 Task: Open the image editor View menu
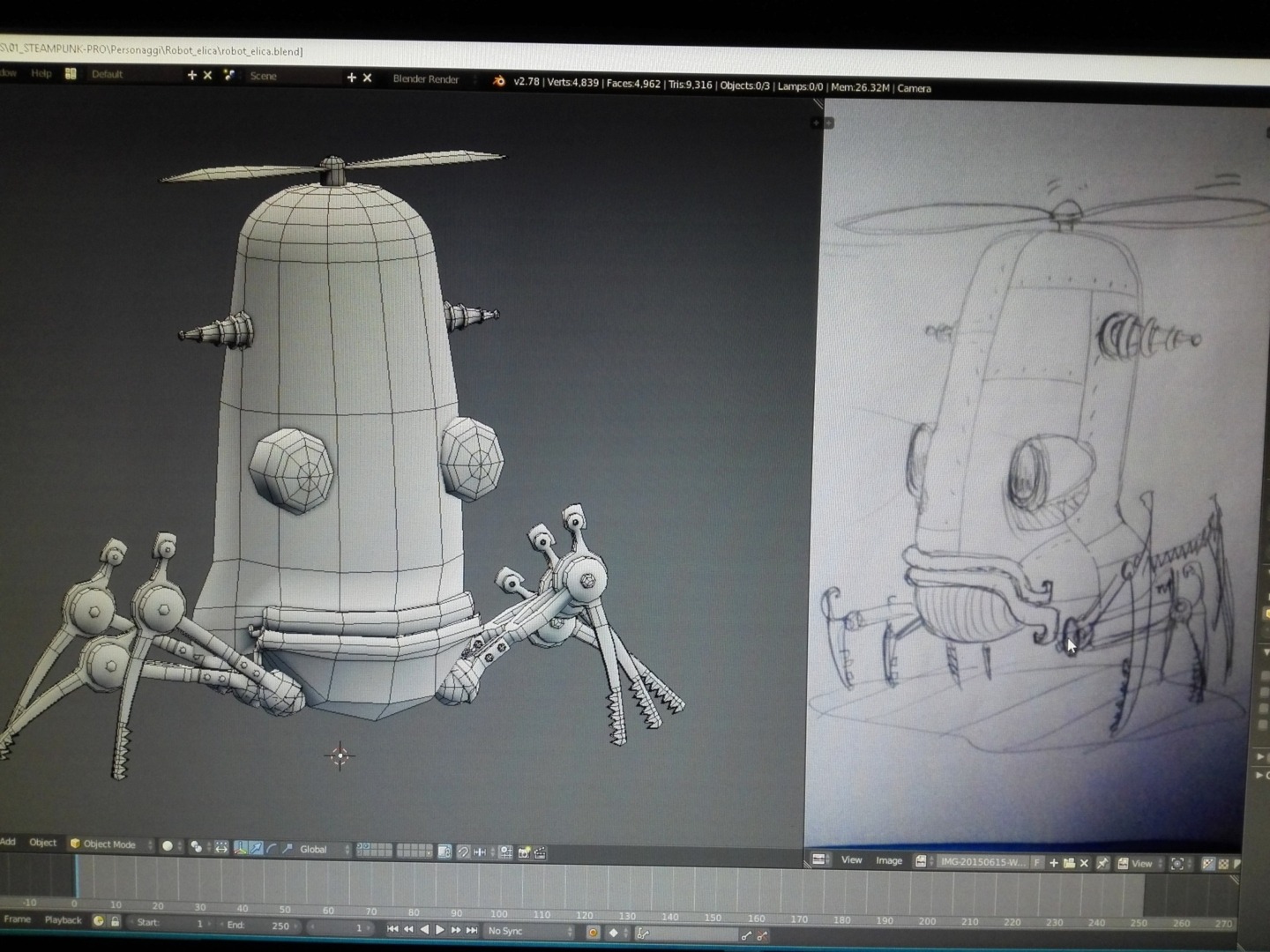pyautogui.click(x=851, y=860)
